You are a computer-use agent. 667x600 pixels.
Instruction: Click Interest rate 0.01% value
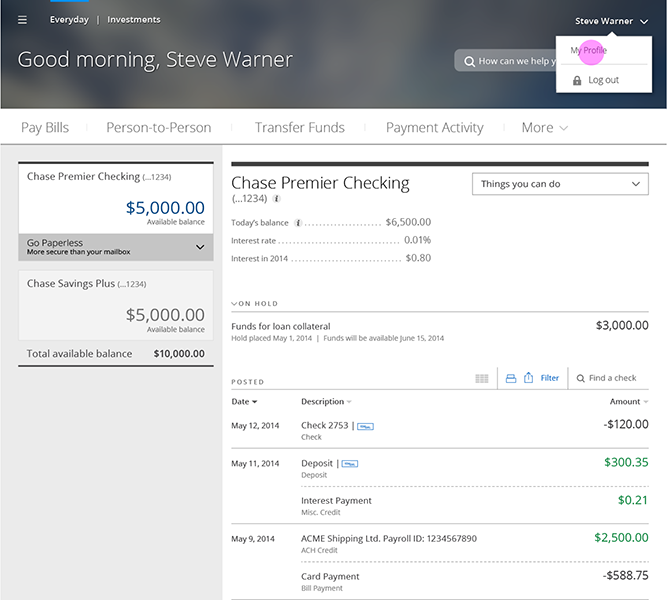tap(417, 240)
